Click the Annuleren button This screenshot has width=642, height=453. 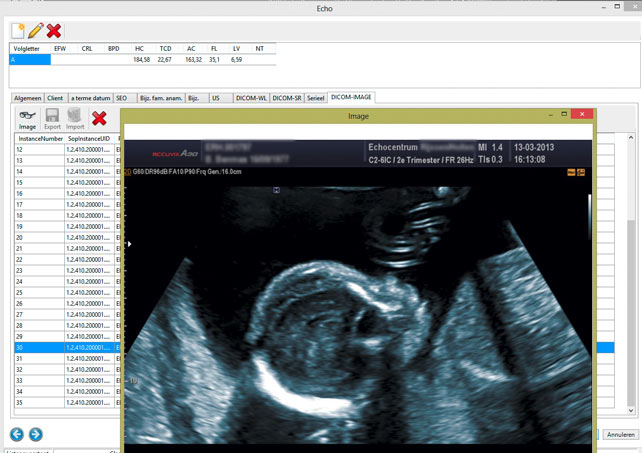(x=621, y=435)
